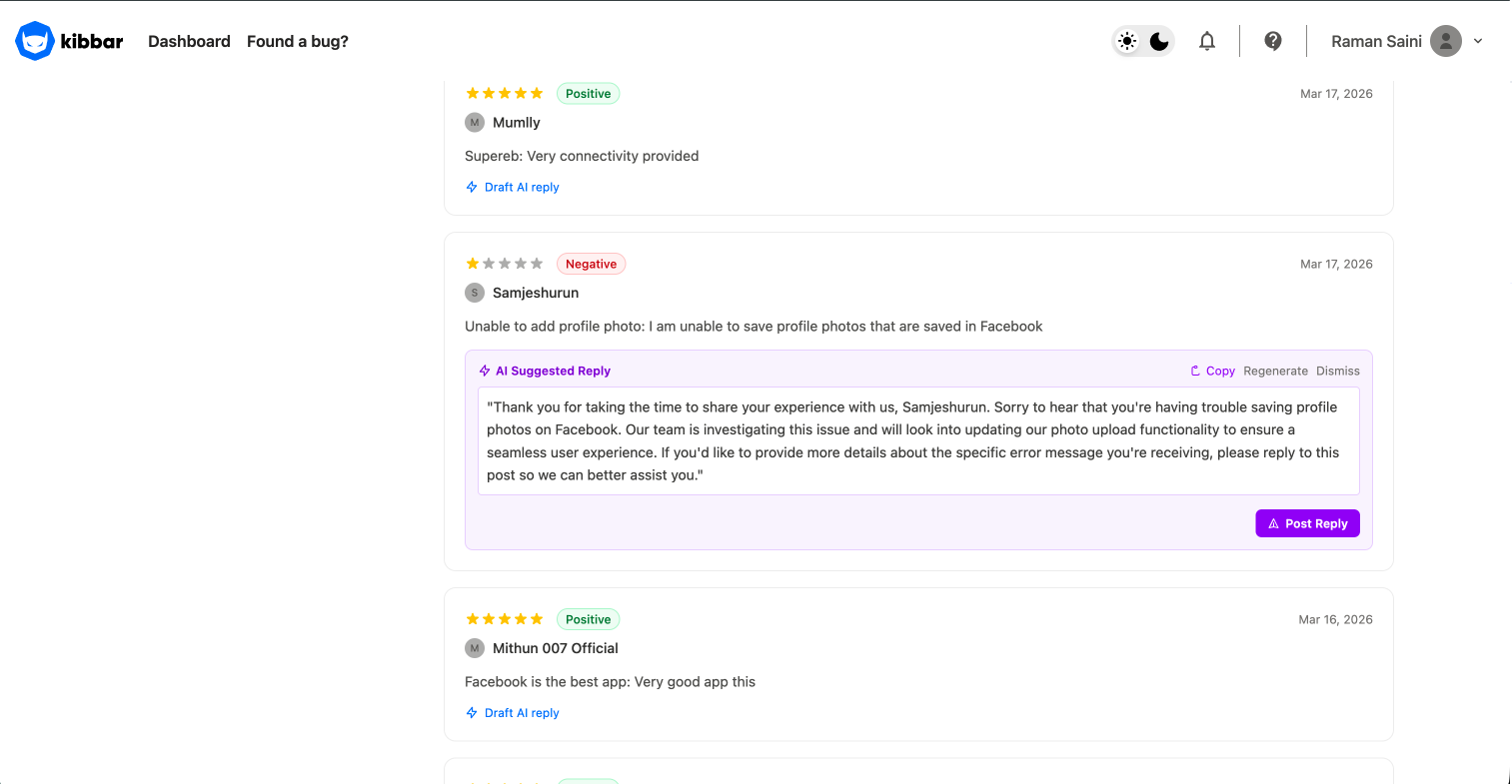Copy the AI suggested reply

tap(1212, 371)
